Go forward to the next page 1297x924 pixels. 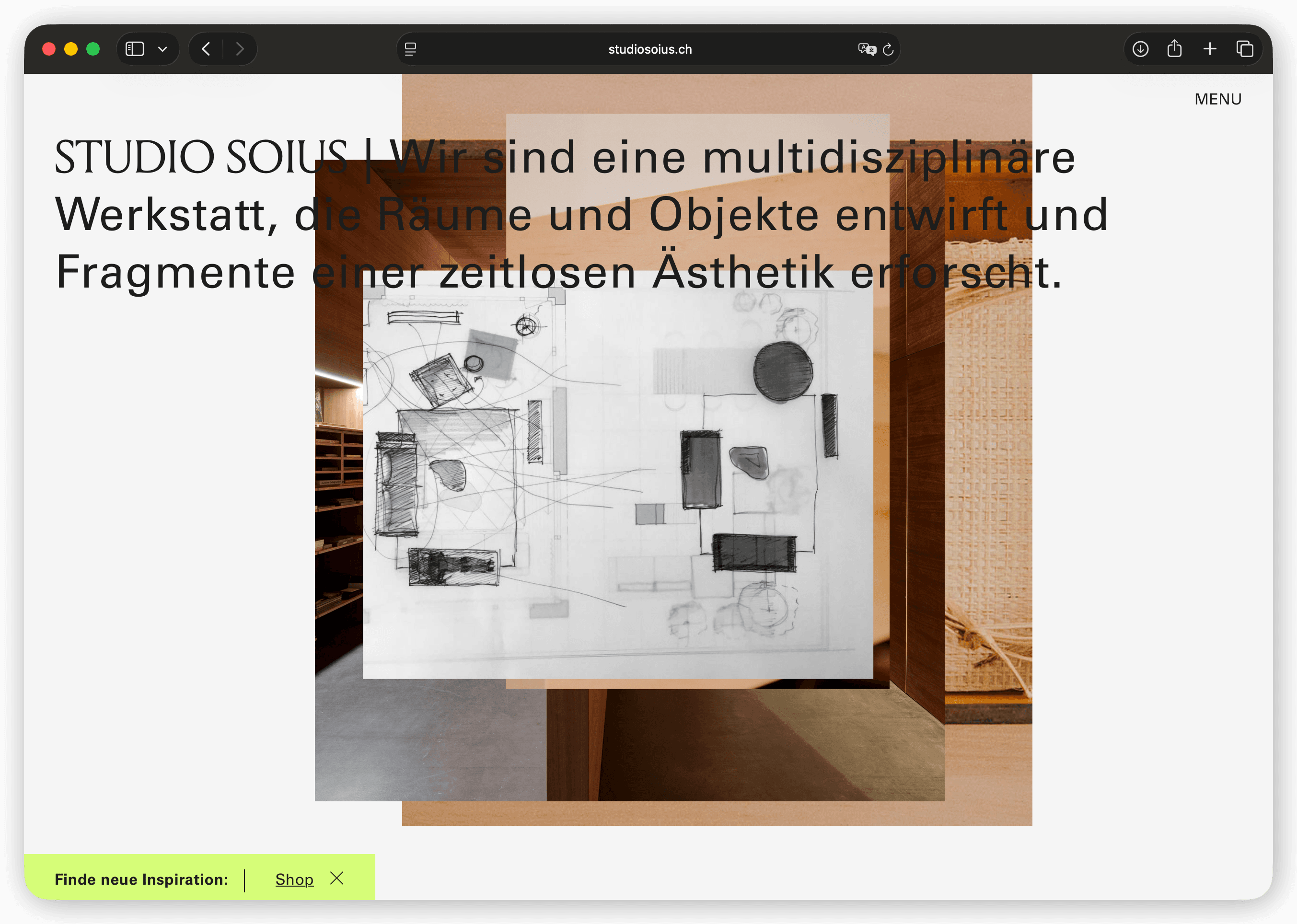(240, 49)
